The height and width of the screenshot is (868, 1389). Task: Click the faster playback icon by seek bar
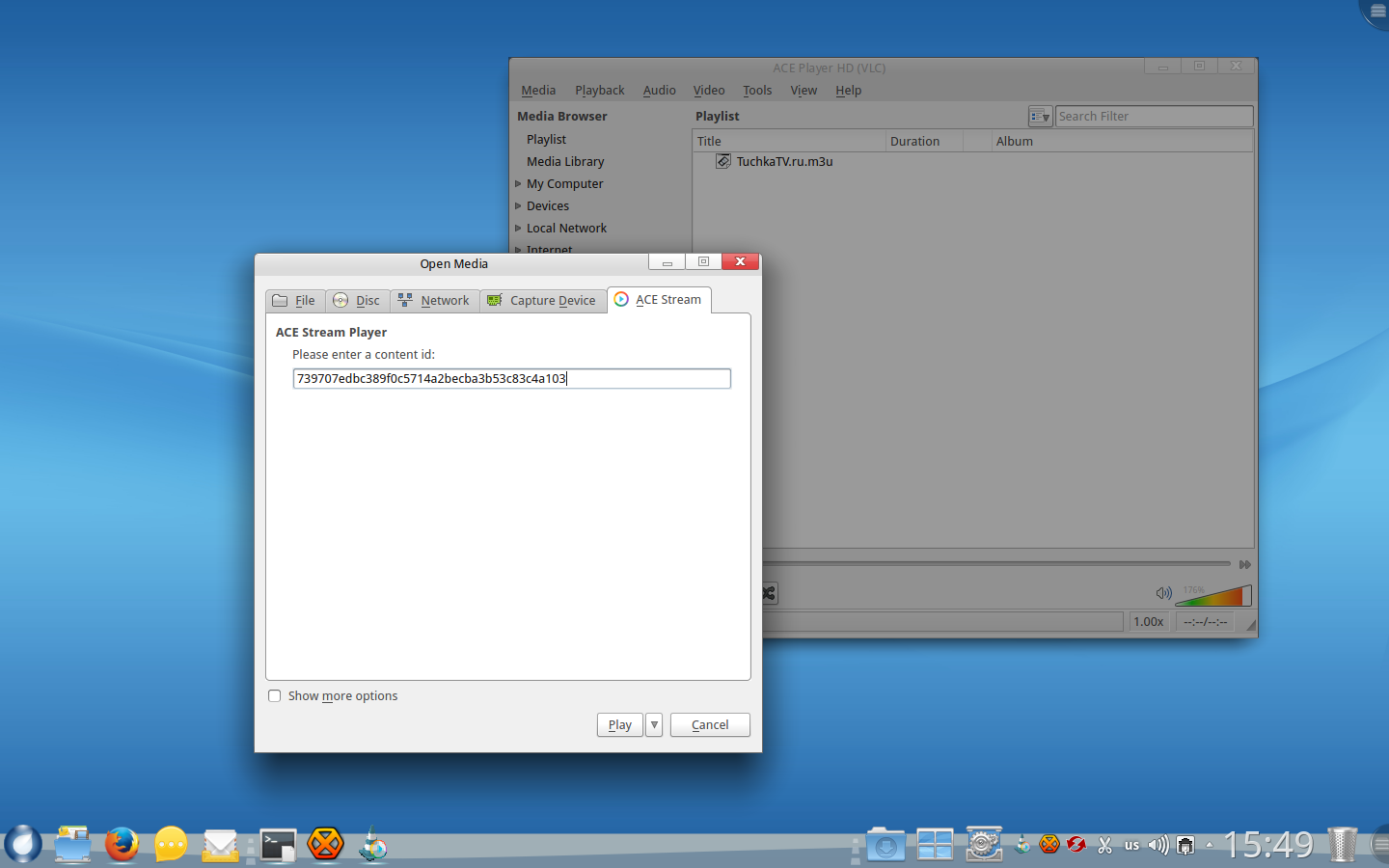pos(1244,564)
